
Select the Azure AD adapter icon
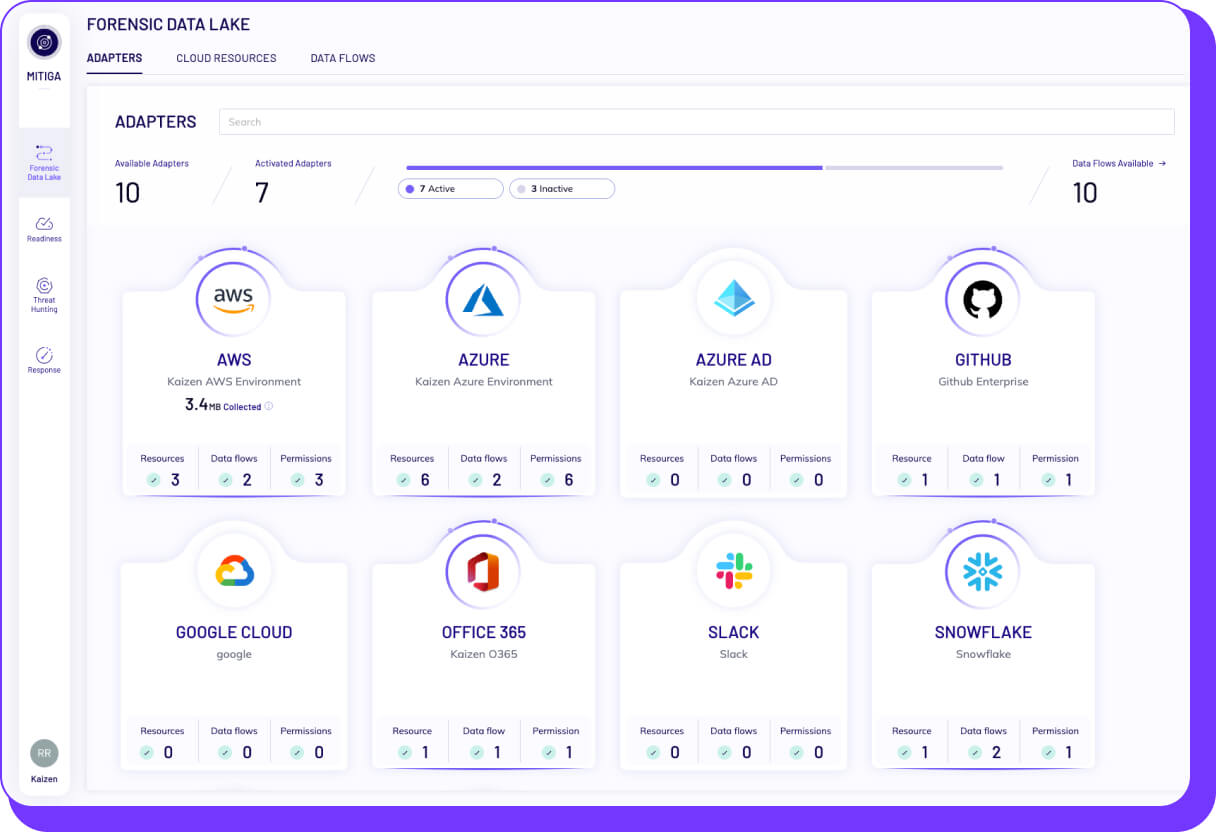[x=733, y=297]
